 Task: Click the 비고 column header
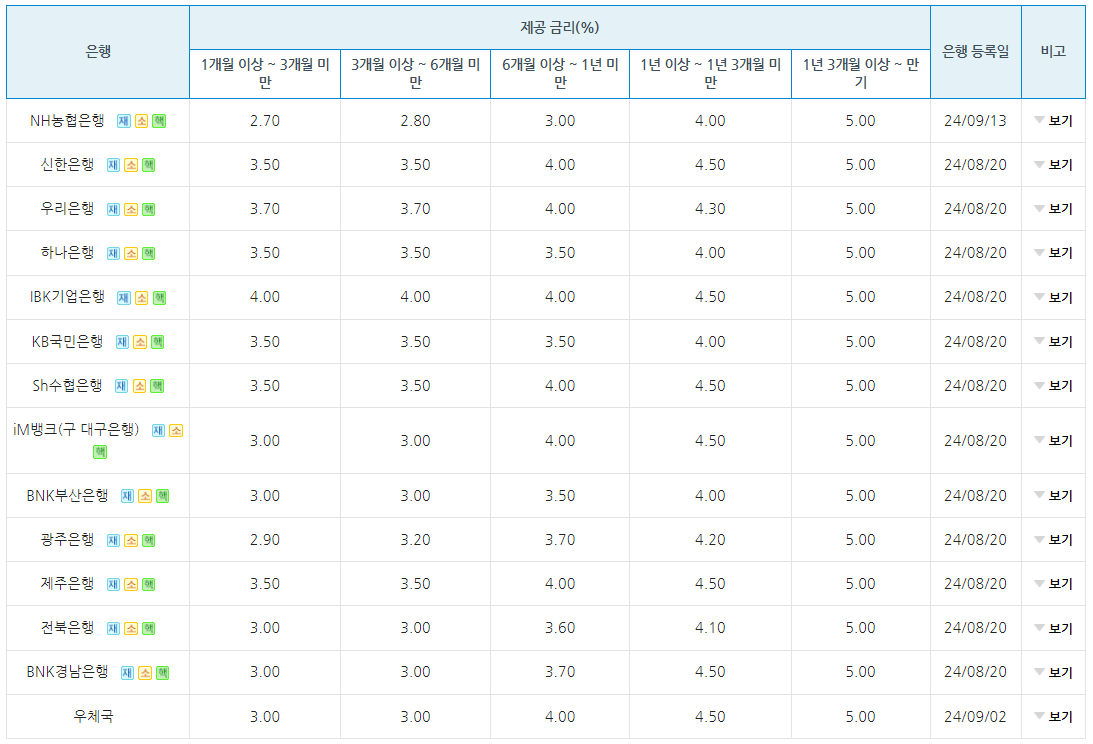(x=1053, y=52)
